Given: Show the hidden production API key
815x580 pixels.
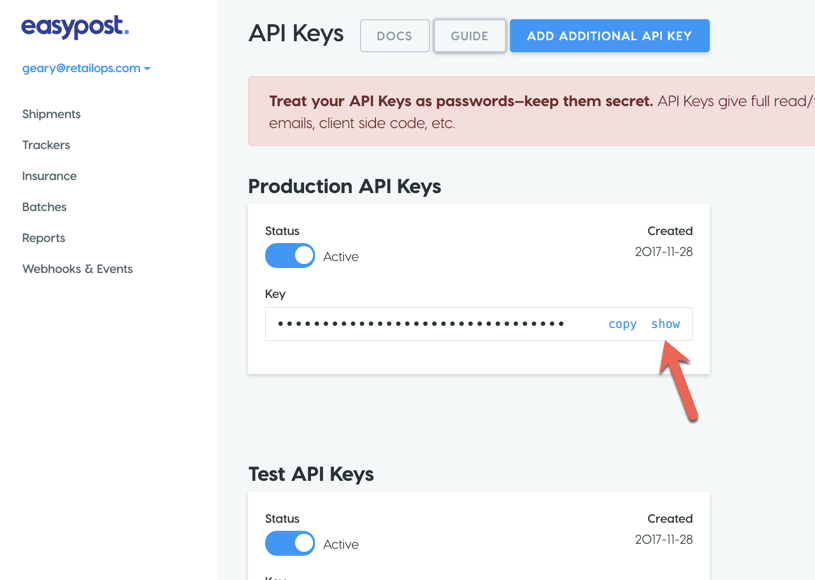Looking at the screenshot, I should [x=665, y=324].
